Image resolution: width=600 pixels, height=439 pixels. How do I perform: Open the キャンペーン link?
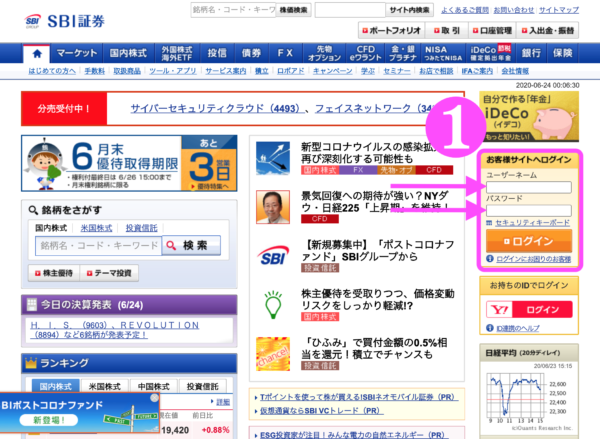click(x=333, y=71)
